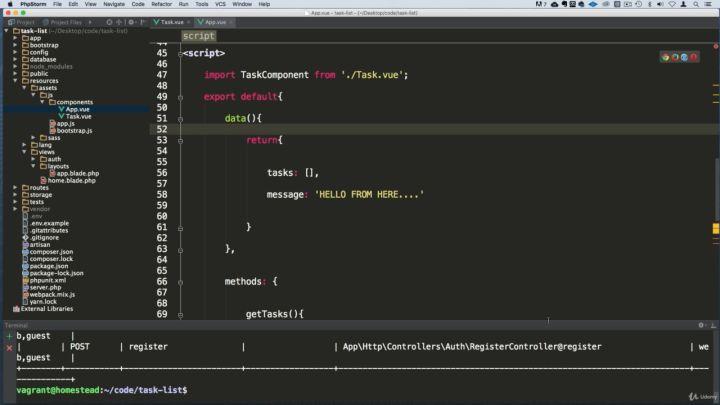Expand the app folder

point(16,38)
